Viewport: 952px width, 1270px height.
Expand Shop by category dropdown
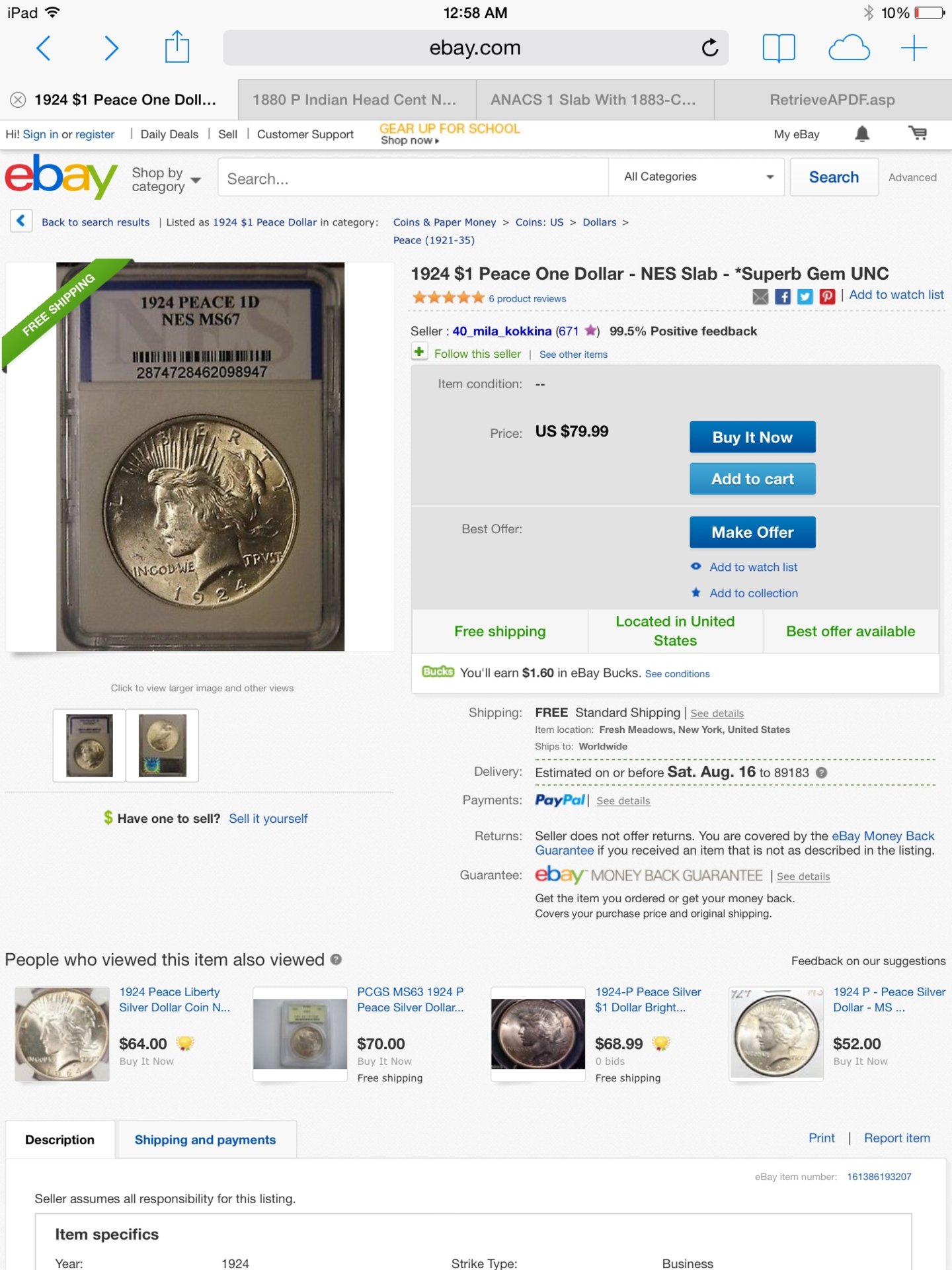[x=166, y=179]
